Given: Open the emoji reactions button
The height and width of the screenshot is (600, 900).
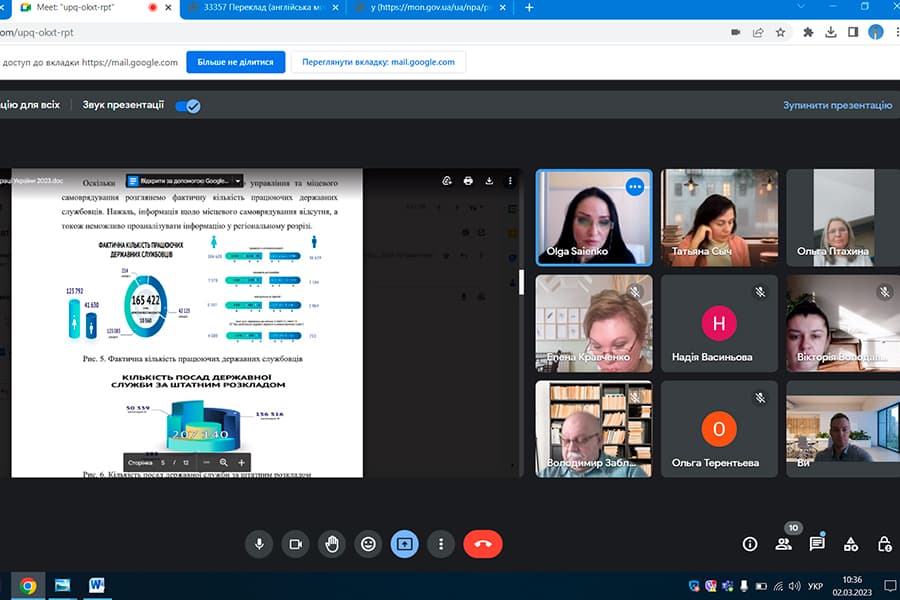Looking at the screenshot, I should (368, 544).
